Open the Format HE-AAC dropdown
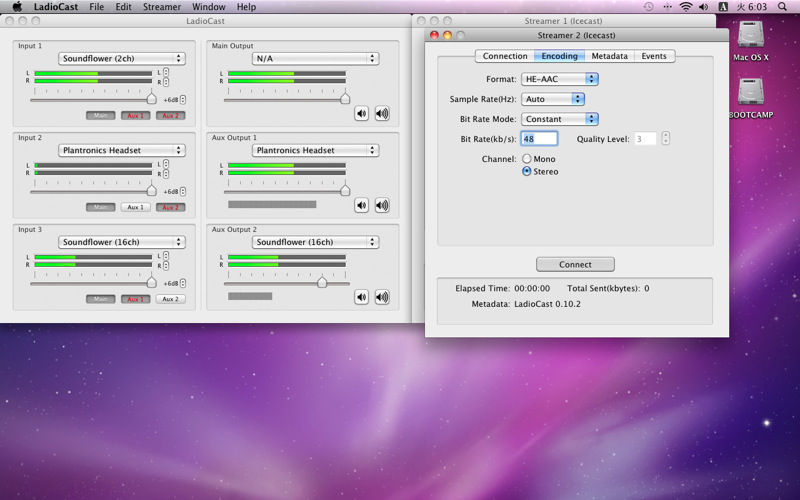800x500 pixels. coord(560,79)
